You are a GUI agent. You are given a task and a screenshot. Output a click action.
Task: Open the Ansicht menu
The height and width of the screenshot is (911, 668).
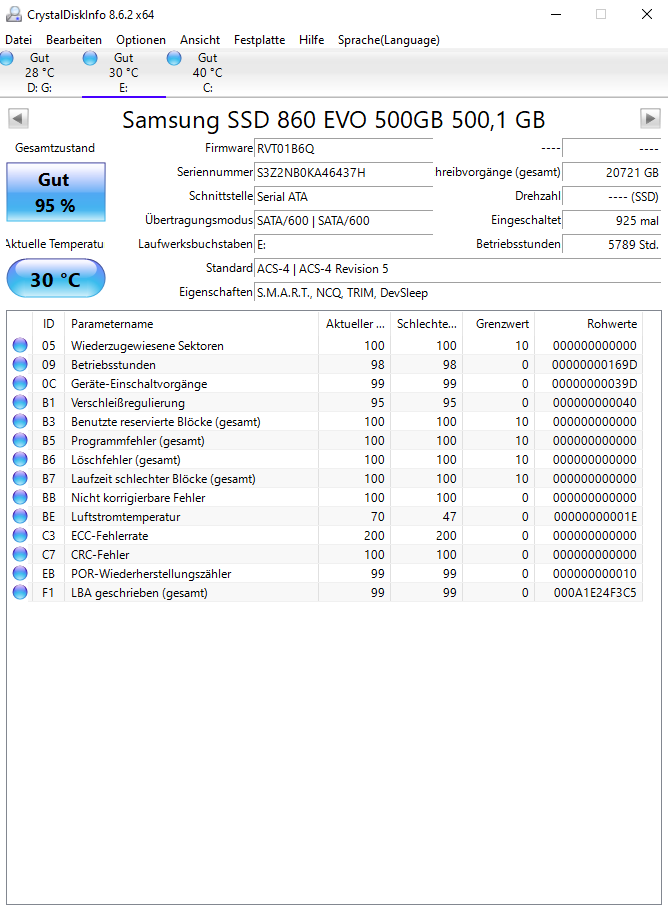(200, 40)
